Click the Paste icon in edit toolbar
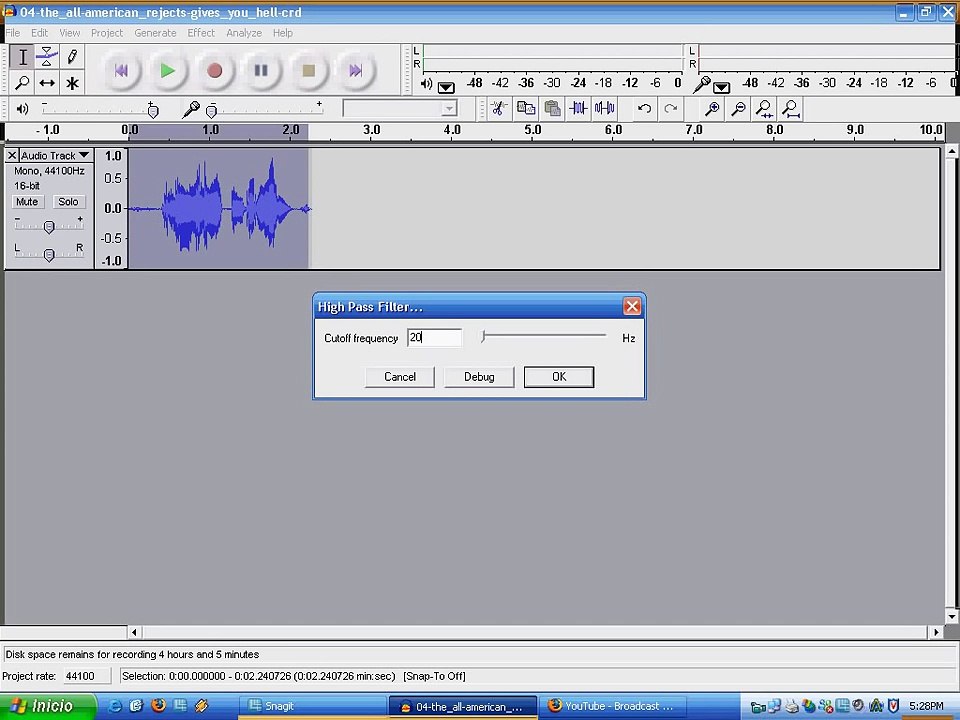Screen dimensions: 960x720 tap(552, 109)
